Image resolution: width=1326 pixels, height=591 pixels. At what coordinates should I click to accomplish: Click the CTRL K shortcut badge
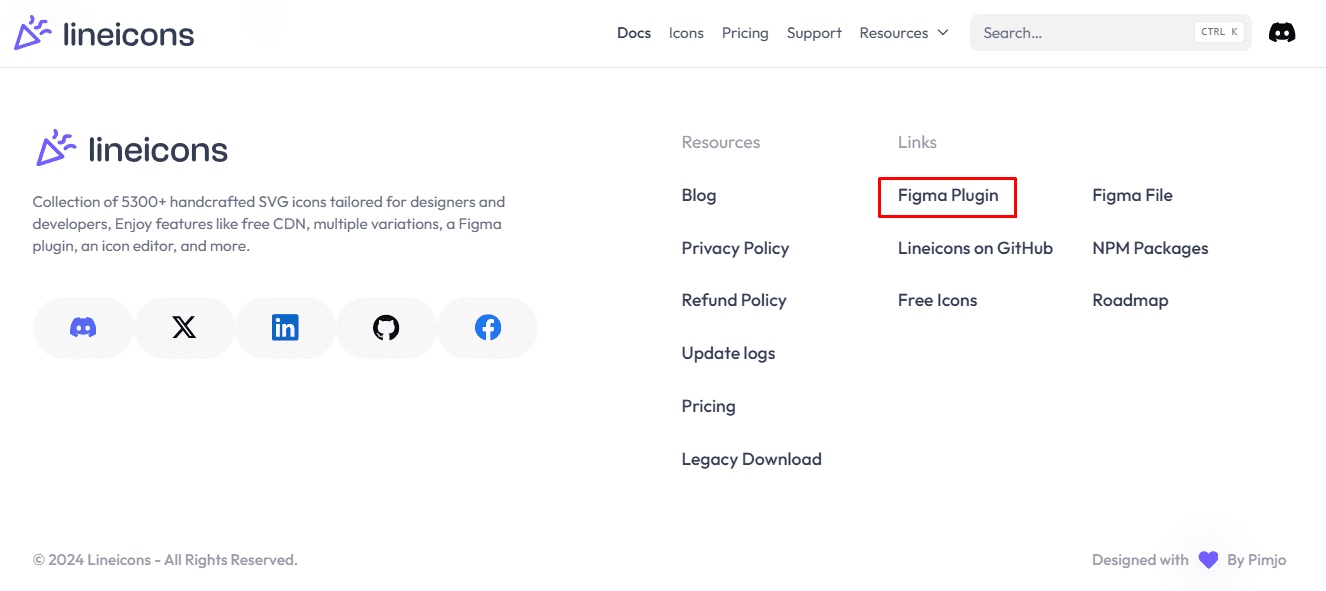(1220, 32)
